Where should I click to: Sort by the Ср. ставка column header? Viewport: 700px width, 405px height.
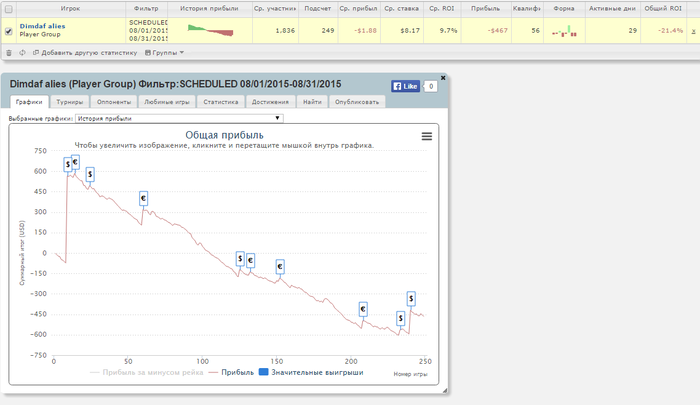pyautogui.click(x=401, y=8)
